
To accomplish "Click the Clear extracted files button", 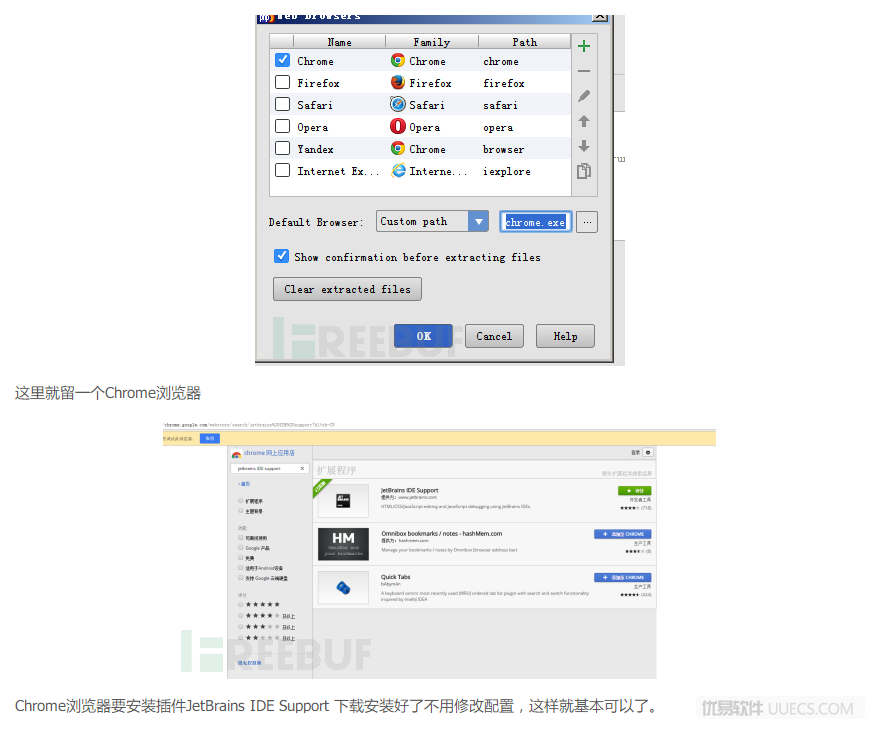I will [x=347, y=289].
